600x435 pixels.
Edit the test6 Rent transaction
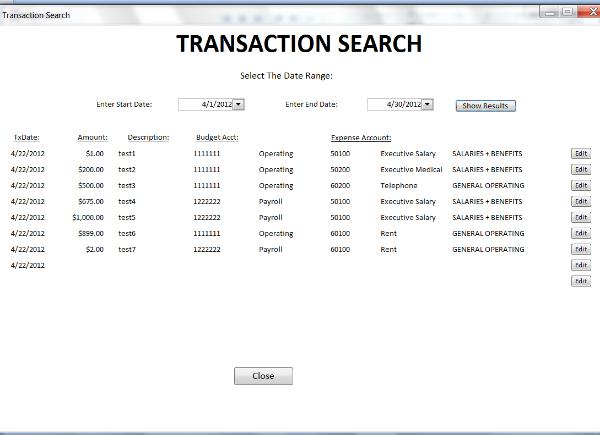[x=580, y=233]
